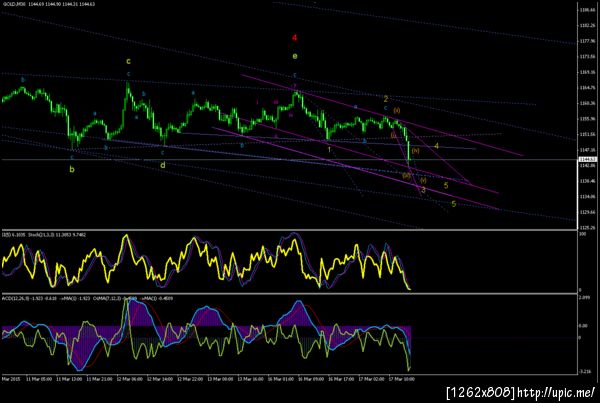Click the 1129.66 price axis value
This screenshot has height=403, width=600.
tap(587, 212)
